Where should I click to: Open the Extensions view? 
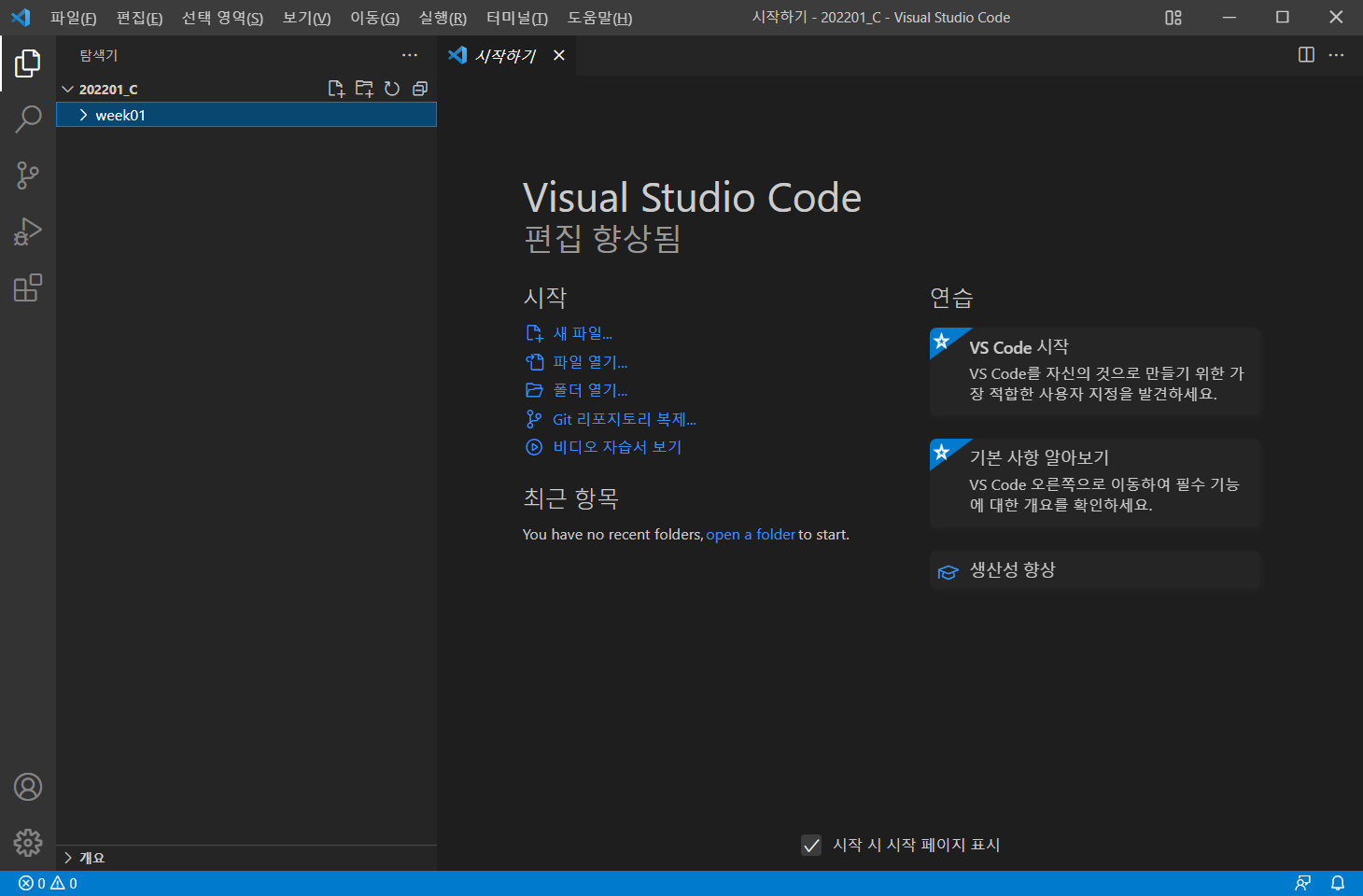28,287
